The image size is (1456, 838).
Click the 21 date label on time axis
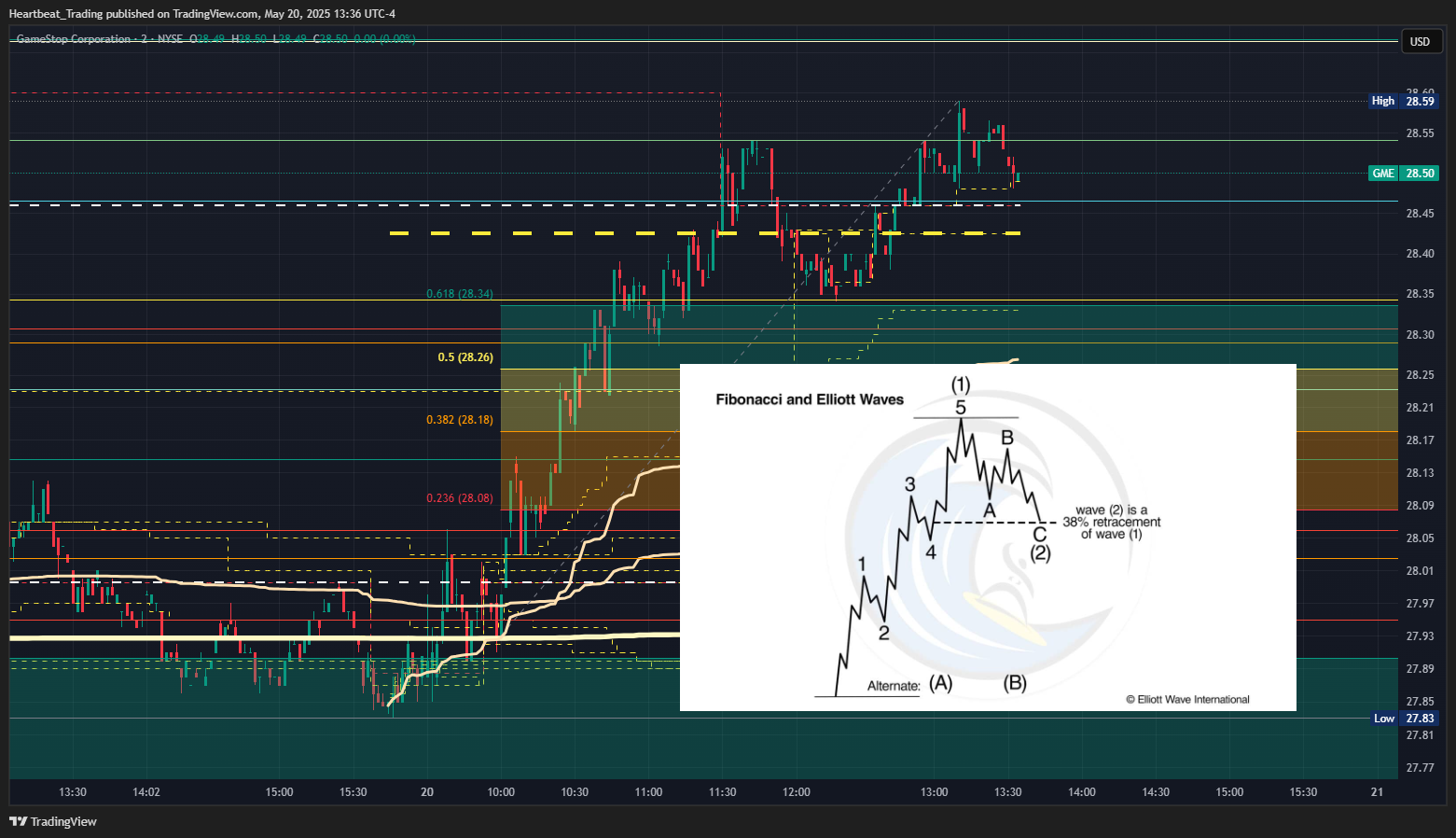coord(1378,792)
